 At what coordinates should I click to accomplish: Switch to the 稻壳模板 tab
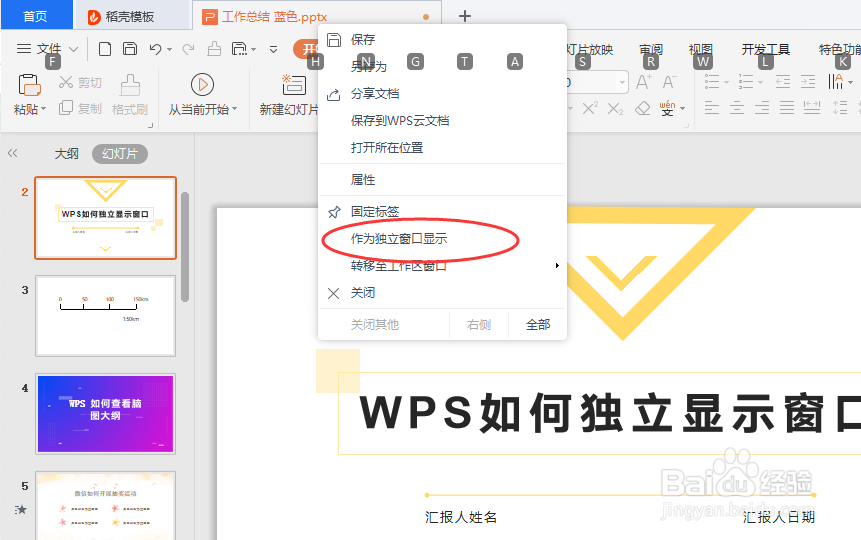point(130,16)
